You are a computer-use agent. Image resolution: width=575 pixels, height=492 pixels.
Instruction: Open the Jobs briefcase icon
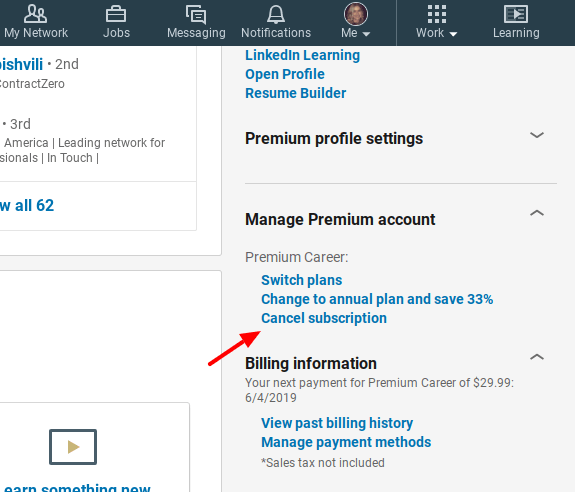tap(116, 14)
